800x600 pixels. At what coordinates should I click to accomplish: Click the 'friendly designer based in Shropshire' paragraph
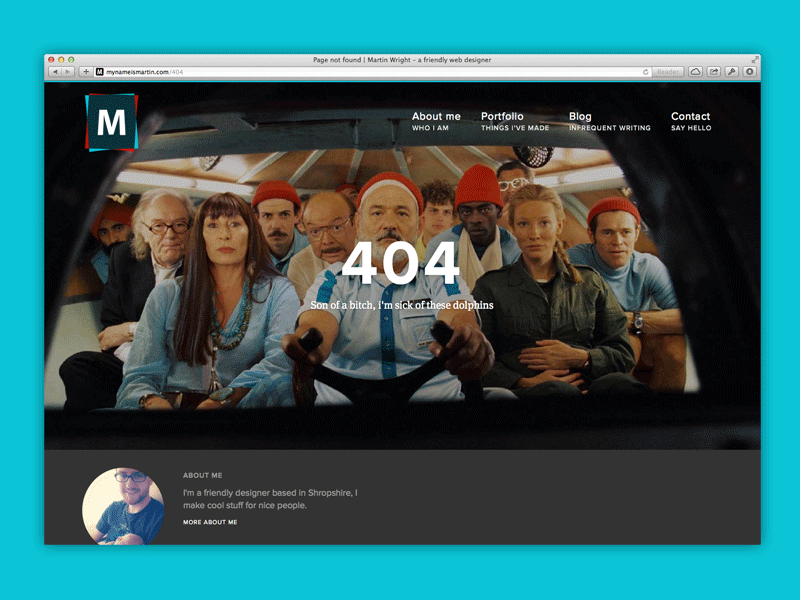(x=270, y=499)
